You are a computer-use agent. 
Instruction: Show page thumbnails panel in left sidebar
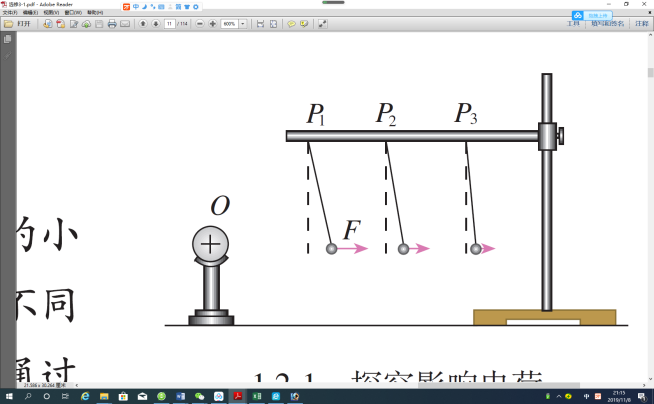(8, 39)
